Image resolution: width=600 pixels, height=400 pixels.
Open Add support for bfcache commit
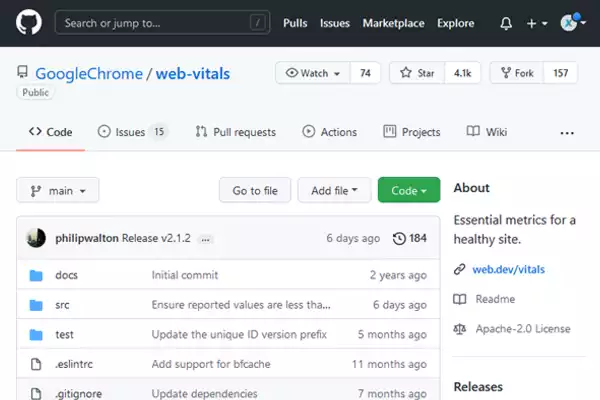click(x=211, y=364)
